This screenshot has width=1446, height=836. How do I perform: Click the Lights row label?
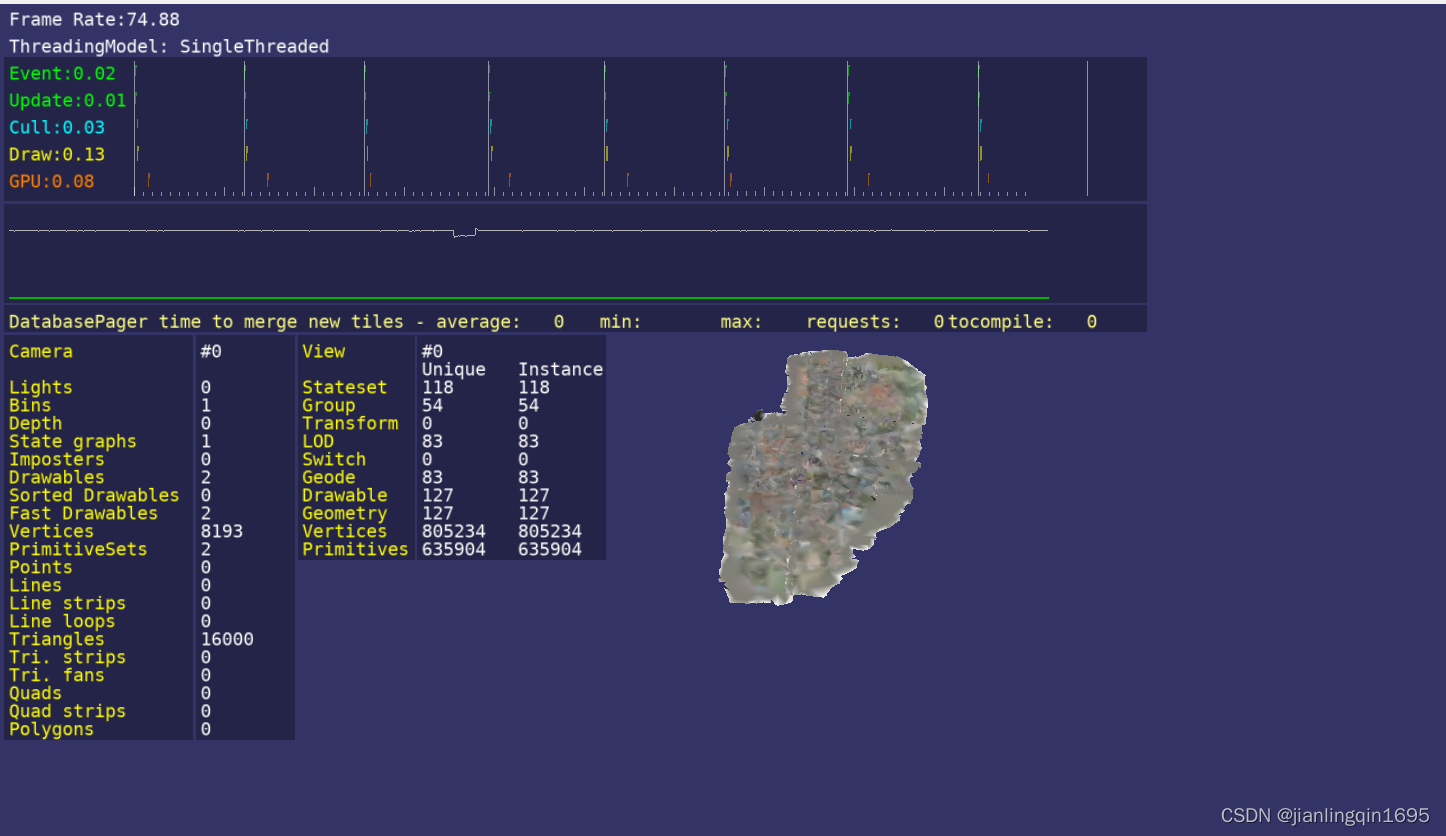tap(41, 387)
